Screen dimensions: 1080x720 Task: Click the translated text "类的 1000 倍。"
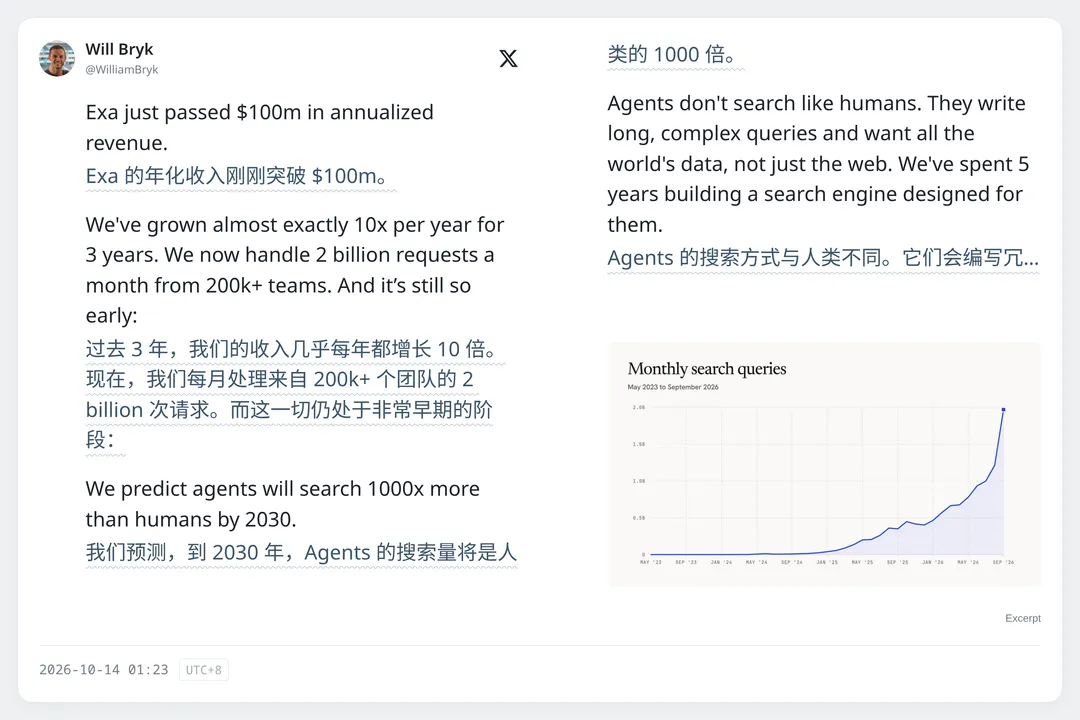coord(676,54)
